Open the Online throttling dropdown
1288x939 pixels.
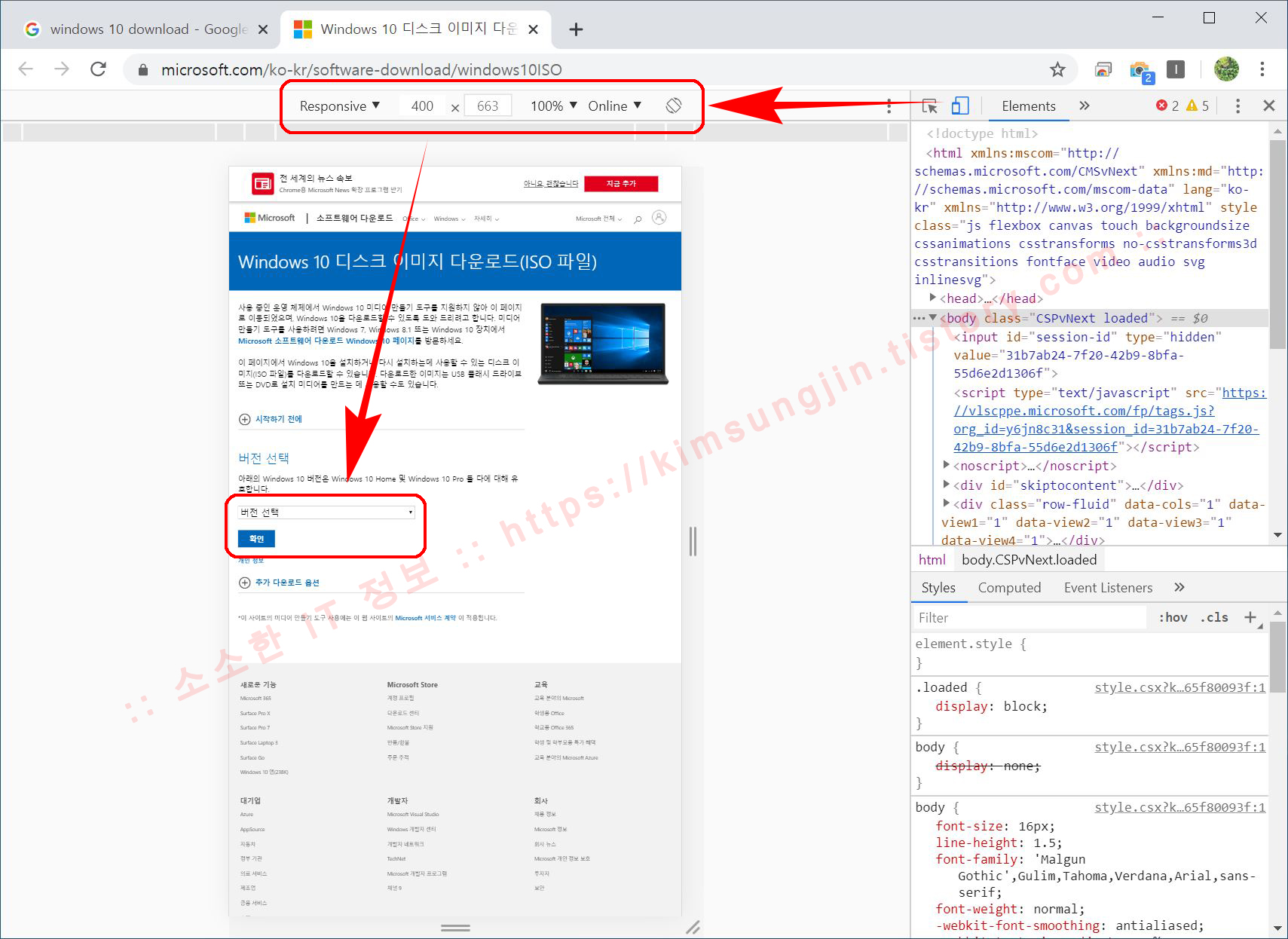(x=614, y=106)
